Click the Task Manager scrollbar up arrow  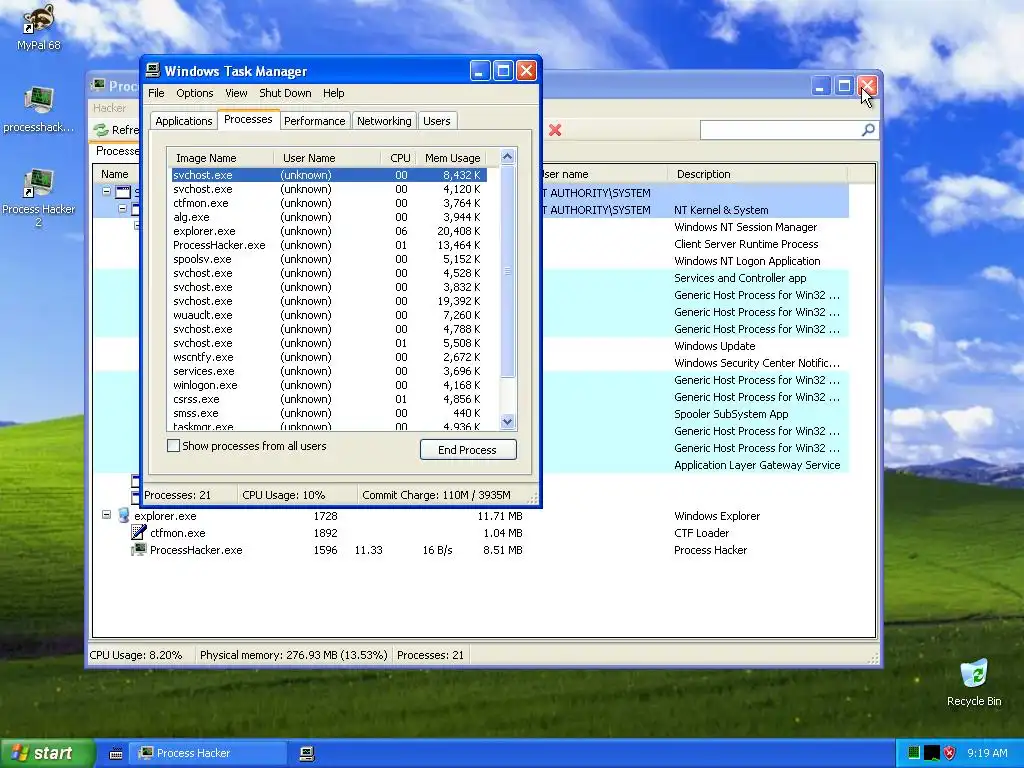click(x=507, y=157)
